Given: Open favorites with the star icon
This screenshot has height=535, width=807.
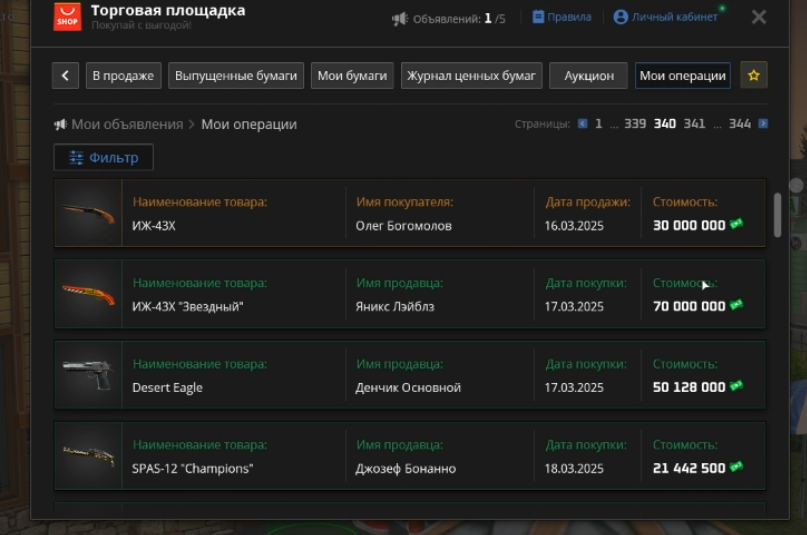Looking at the screenshot, I should coord(754,76).
